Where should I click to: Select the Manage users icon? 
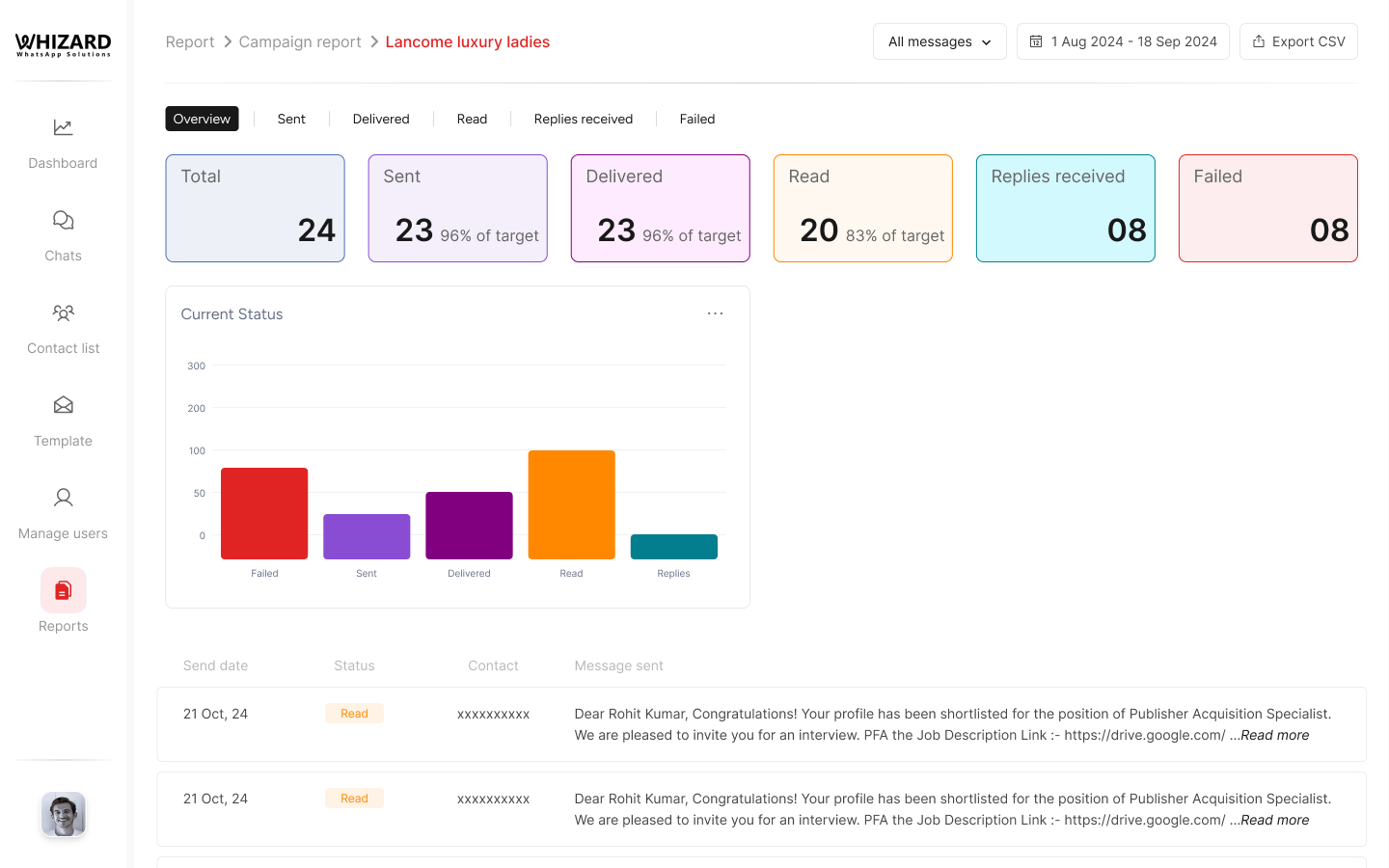click(x=63, y=499)
